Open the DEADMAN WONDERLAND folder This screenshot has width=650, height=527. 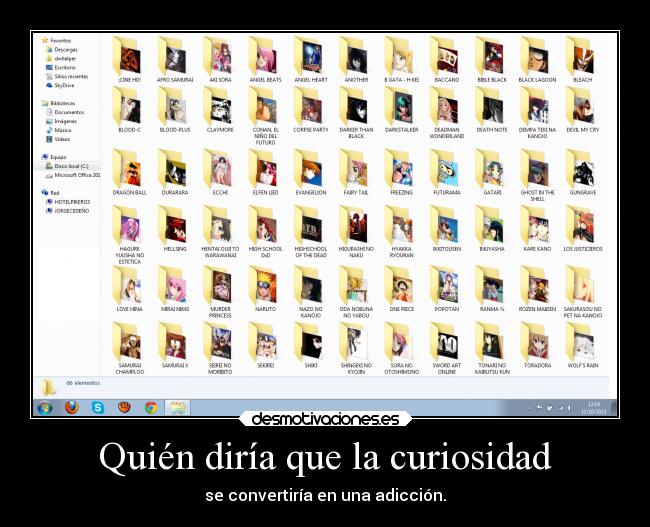(x=446, y=113)
